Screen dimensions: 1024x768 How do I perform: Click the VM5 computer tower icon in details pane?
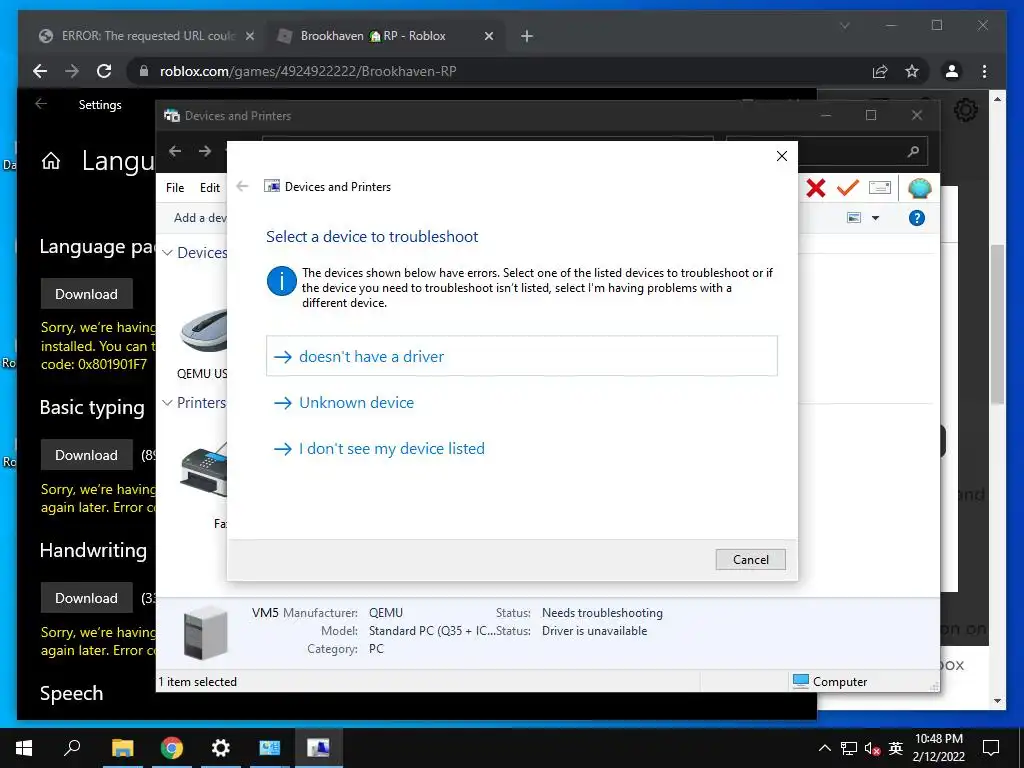point(205,633)
